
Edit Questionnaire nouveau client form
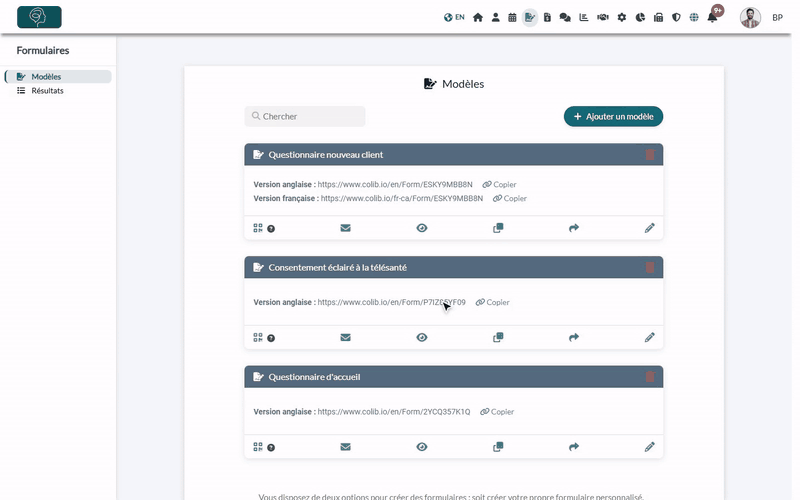click(x=649, y=228)
